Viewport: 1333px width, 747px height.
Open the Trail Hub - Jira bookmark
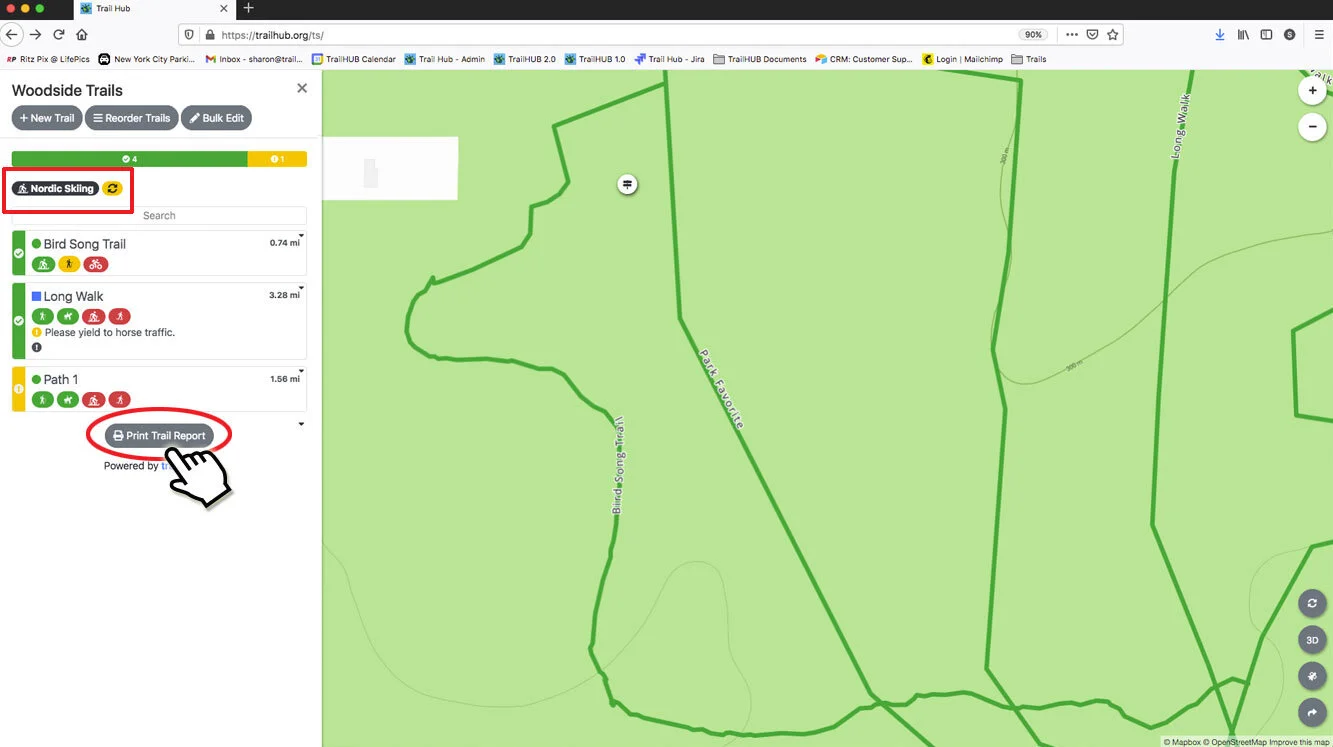670,59
